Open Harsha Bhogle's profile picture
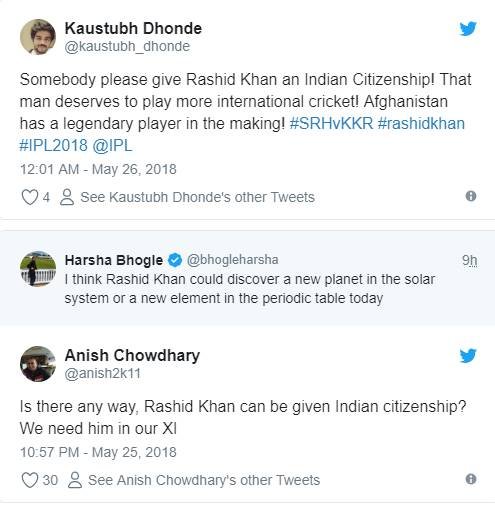The height and width of the screenshot is (509, 495). point(38,269)
